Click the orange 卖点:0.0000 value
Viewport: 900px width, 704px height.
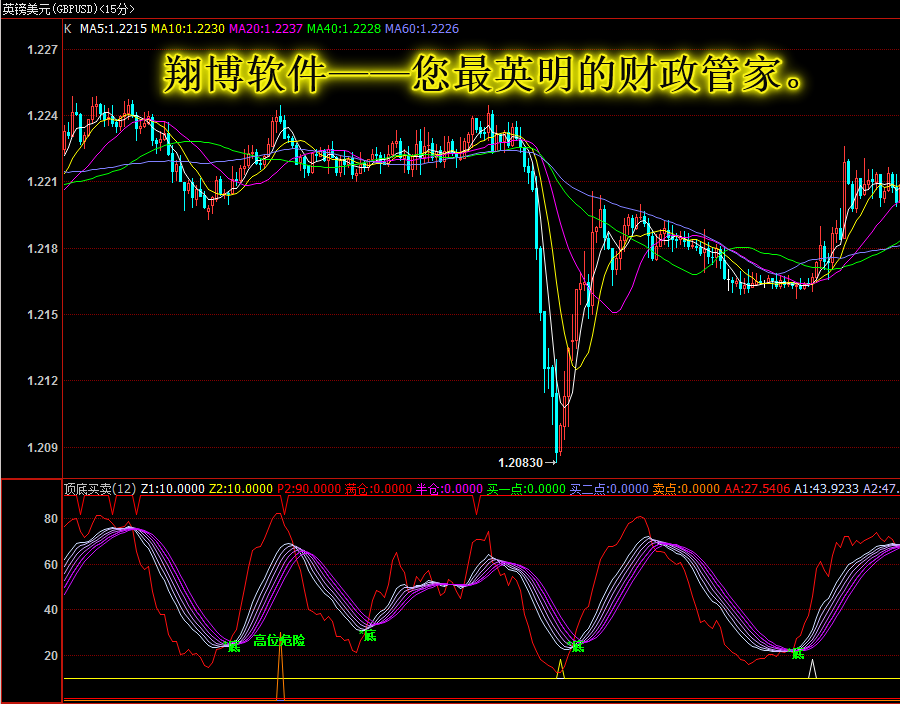(x=686, y=489)
